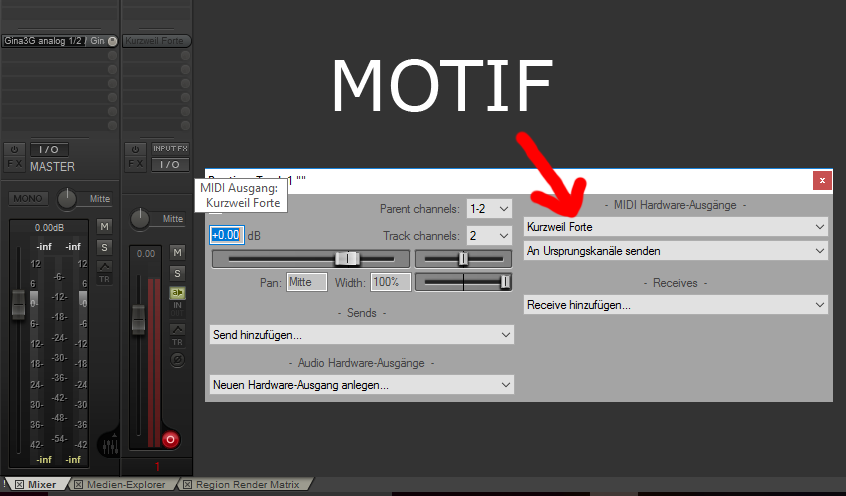The image size is (846, 496).
Task: Switch to Region Render Matrix tab
Action: pyautogui.click(x=247, y=485)
